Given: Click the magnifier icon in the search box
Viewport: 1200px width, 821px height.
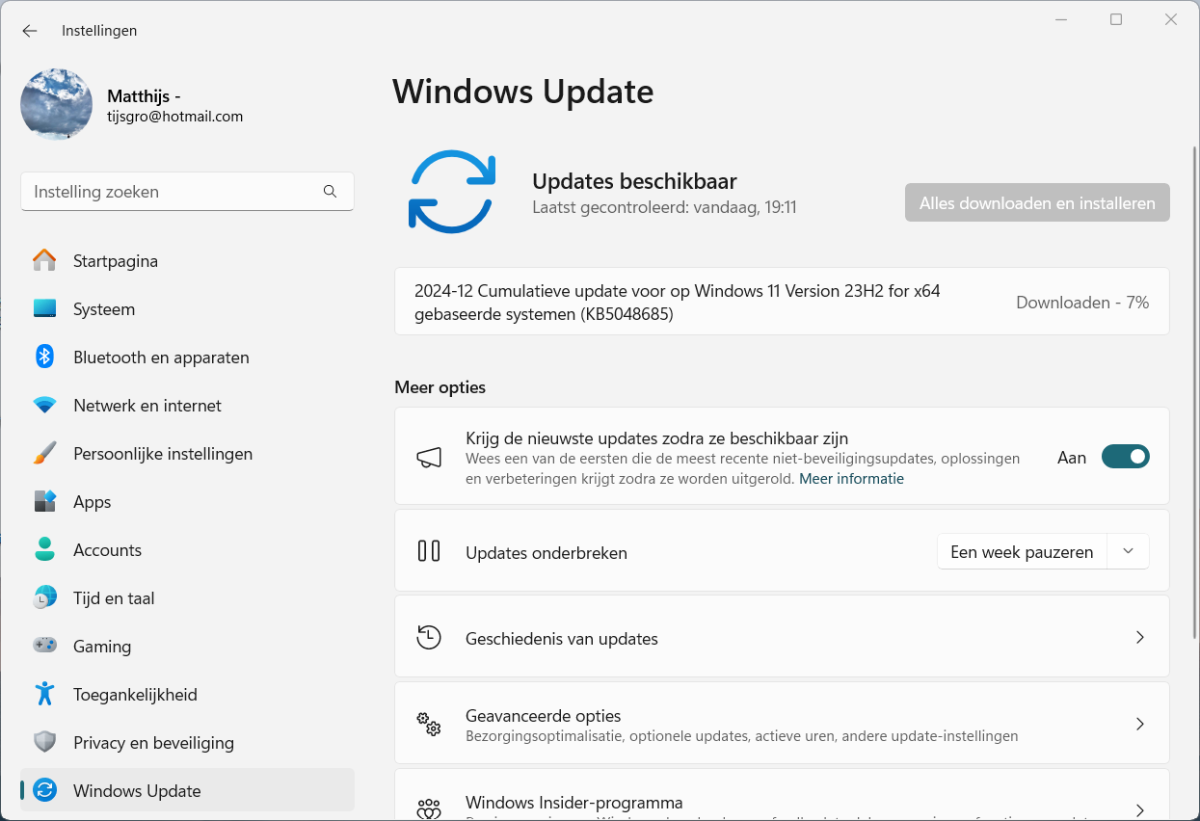Looking at the screenshot, I should pos(330,192).
